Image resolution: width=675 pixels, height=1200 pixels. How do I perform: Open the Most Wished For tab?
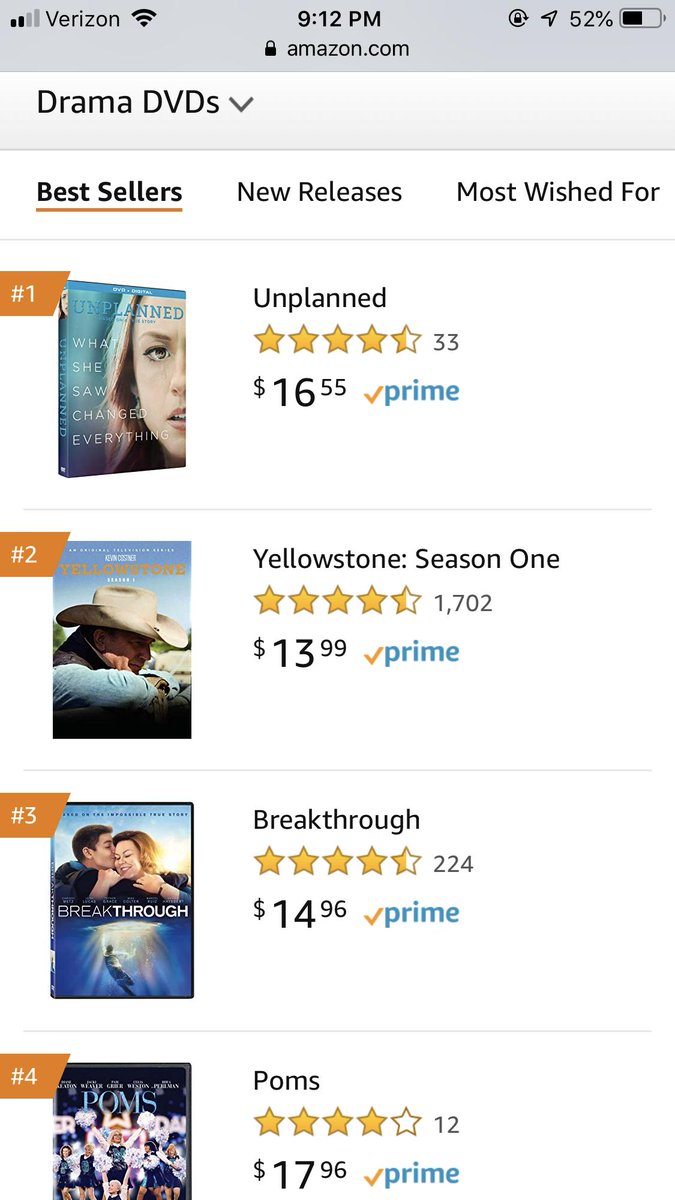[x=558, y=192]
